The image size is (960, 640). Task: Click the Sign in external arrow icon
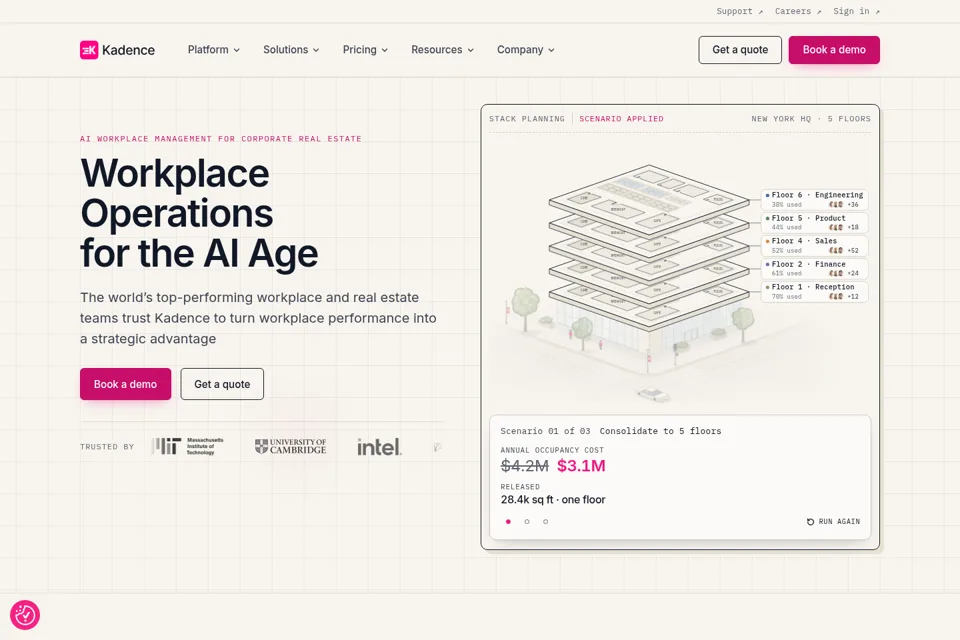point(877,12)
